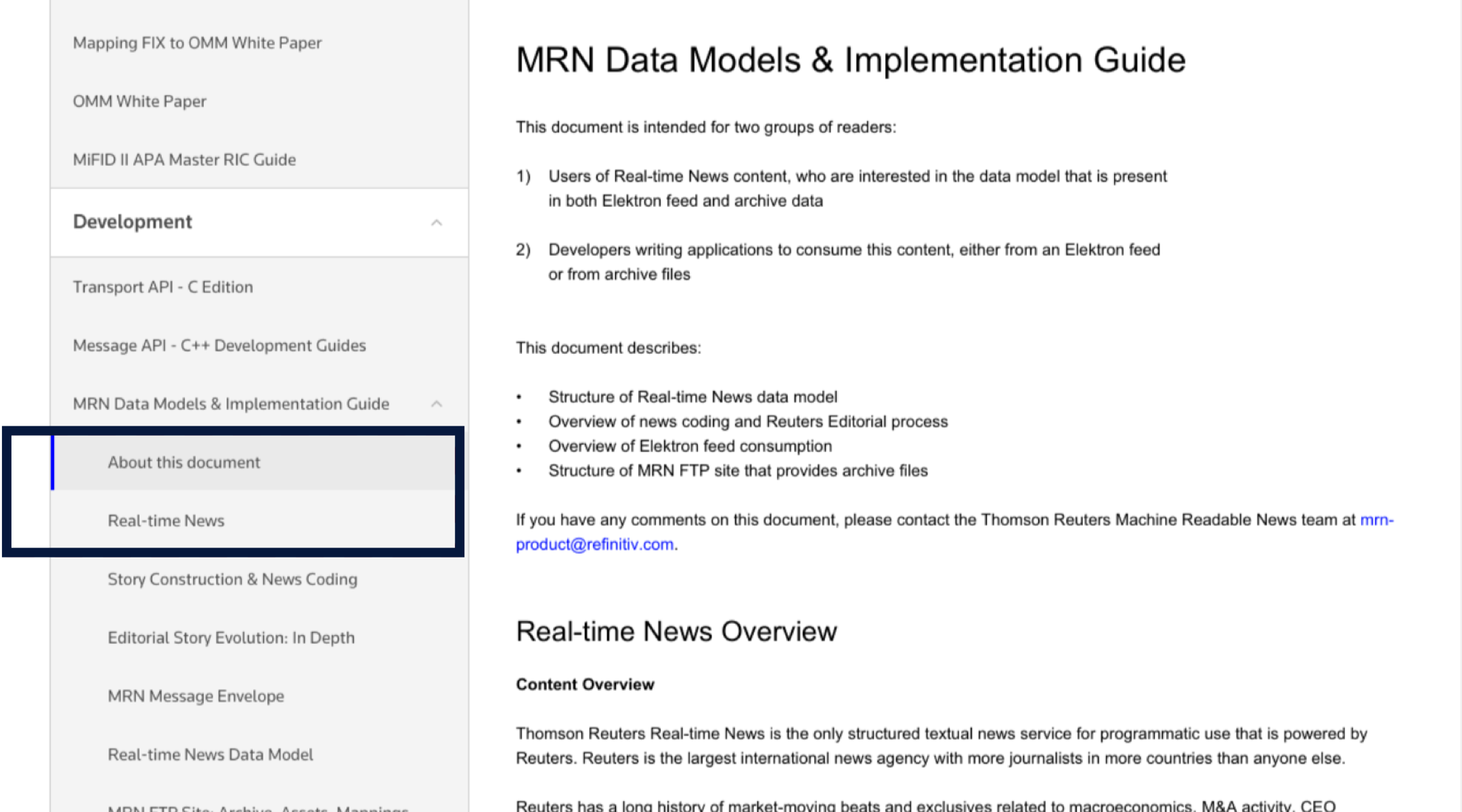This screenshot has height=812, width=1462.
Task: Open MRN Message Envelope page
Action: (196, 696)
